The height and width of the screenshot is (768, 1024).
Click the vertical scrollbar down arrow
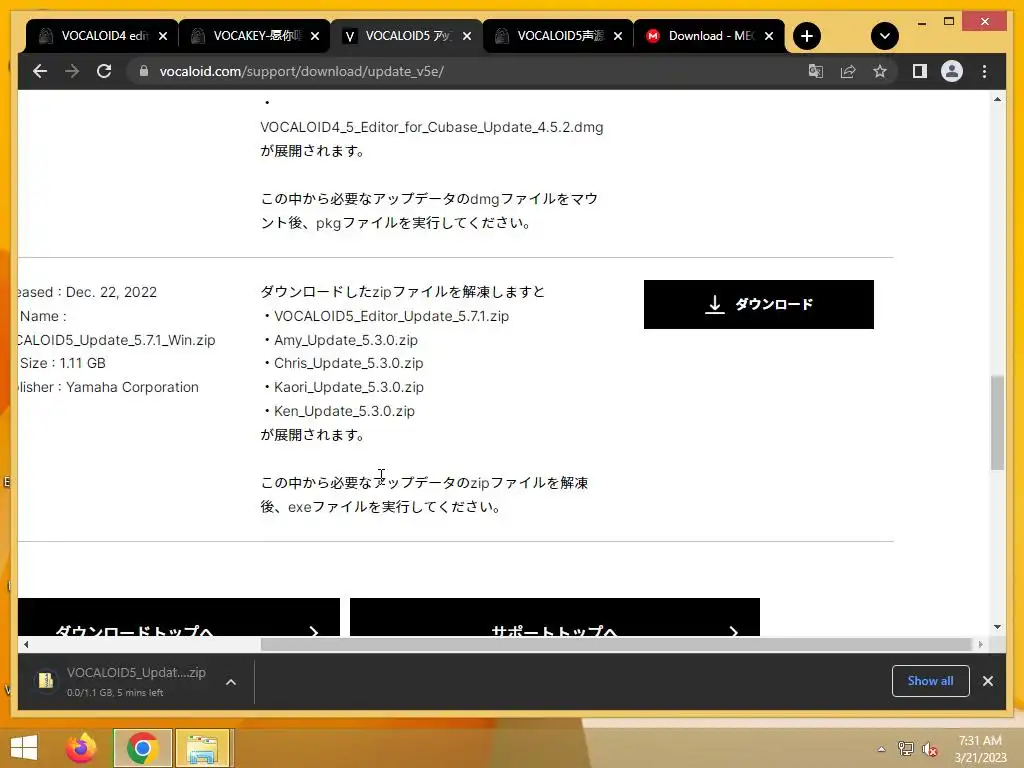(997, 627)
